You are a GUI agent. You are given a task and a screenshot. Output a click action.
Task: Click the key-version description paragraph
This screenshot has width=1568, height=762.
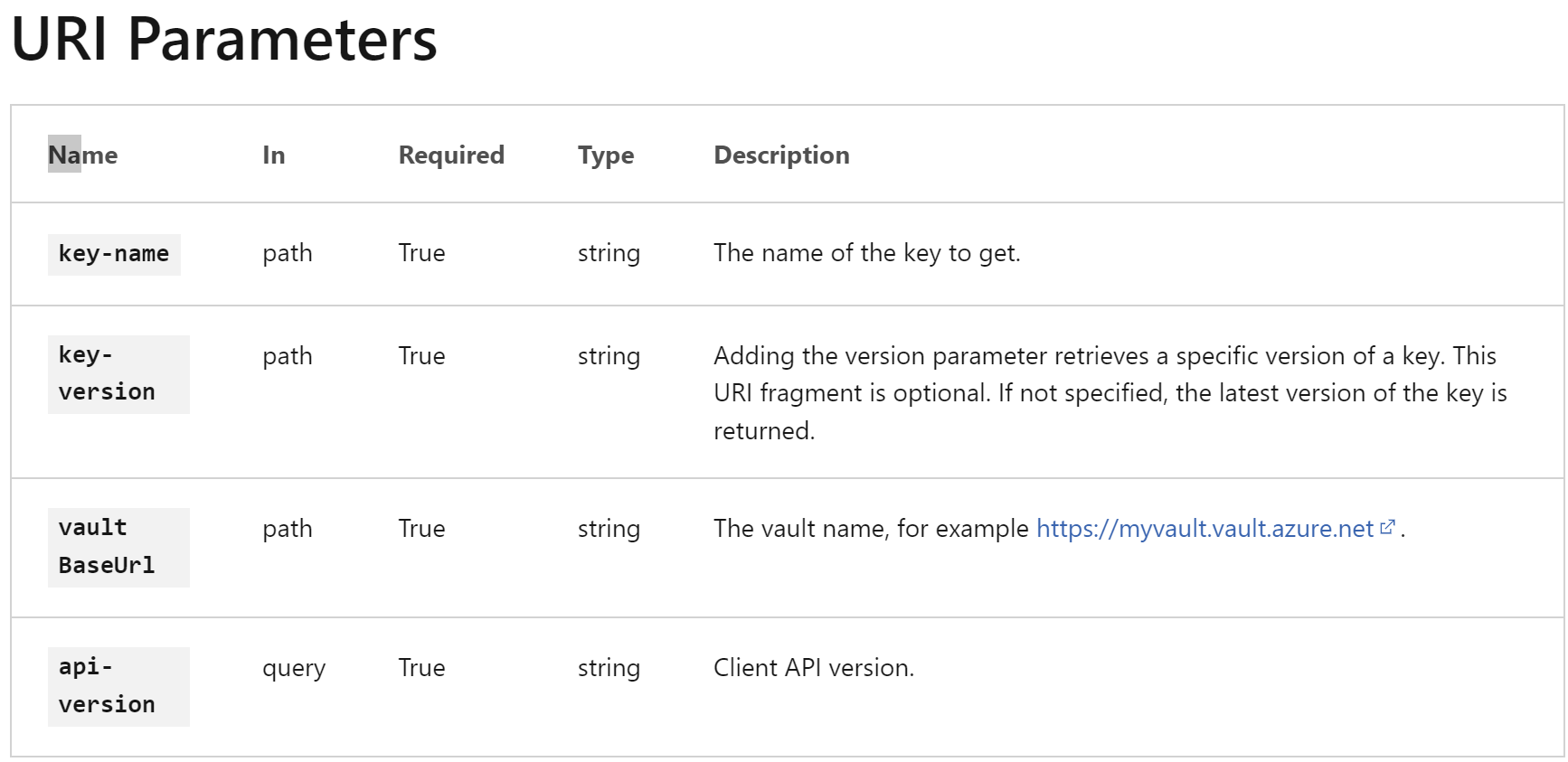coord(1110,393)
